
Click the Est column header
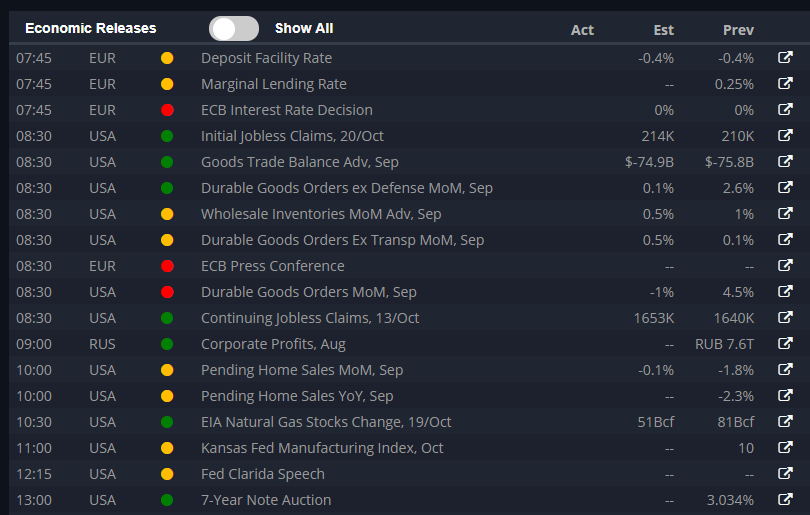(663, 30)
